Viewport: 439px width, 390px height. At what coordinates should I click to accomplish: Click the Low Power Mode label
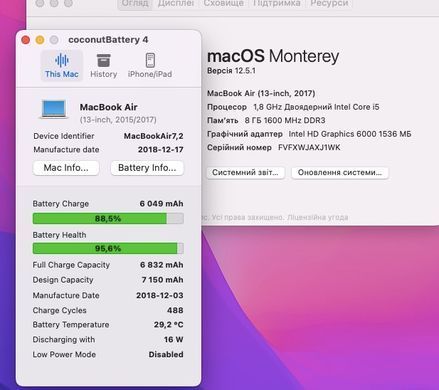(x=64, y=354)
